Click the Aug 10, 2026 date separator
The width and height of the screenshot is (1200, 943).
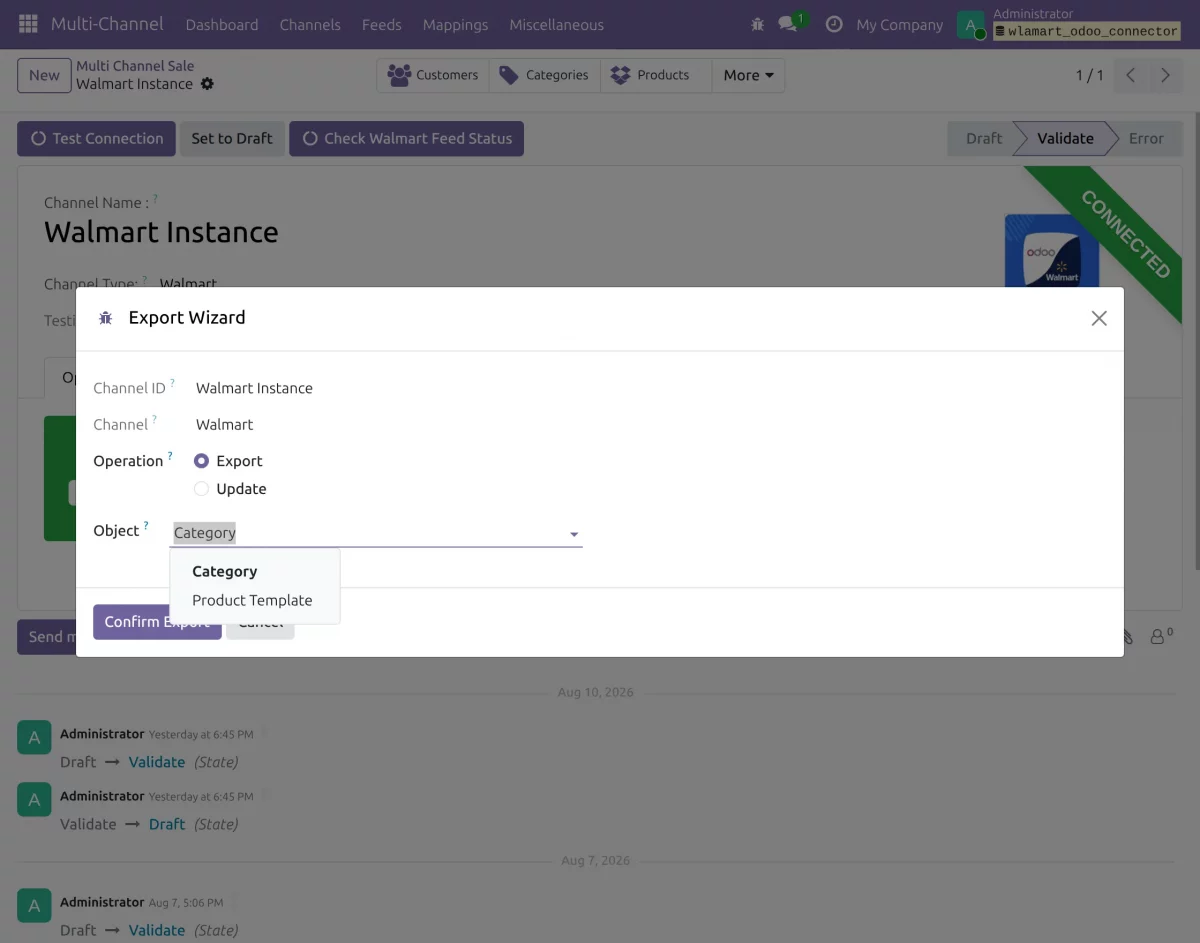click(x=596, y=692)
